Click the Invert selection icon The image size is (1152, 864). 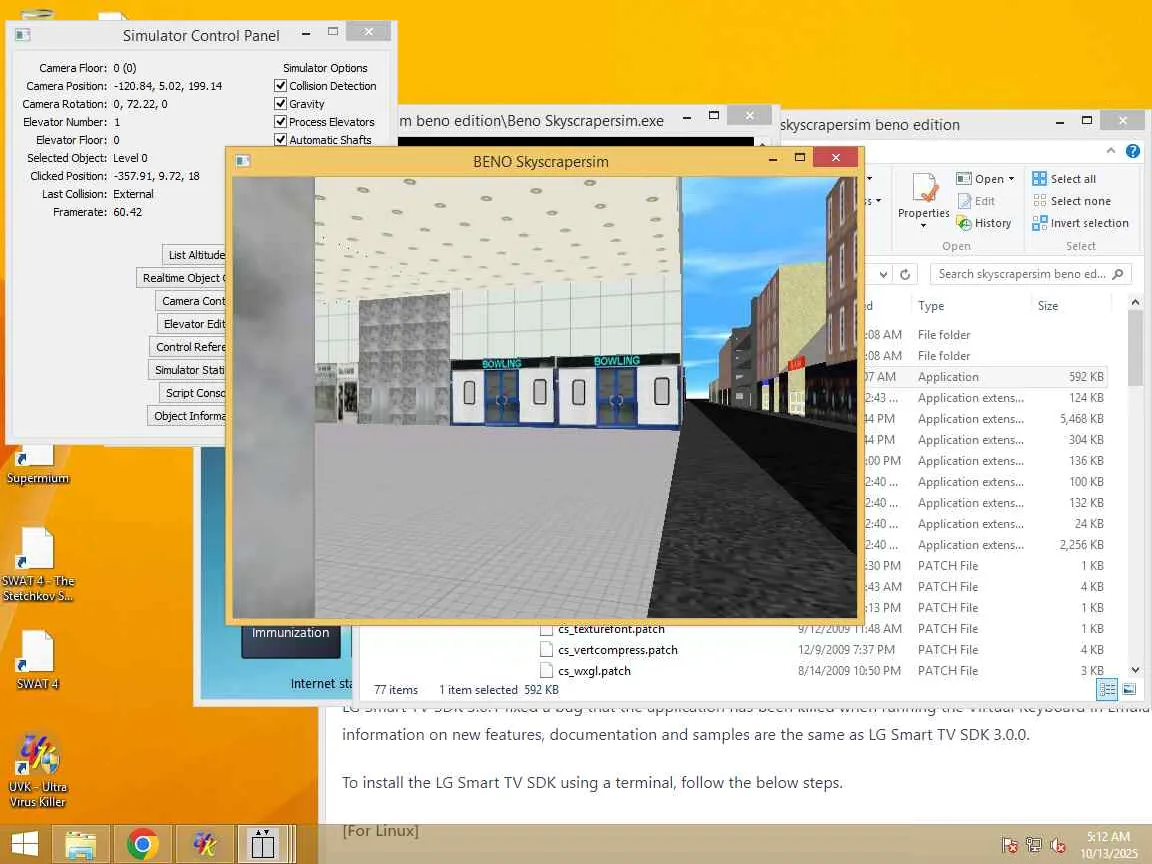(1039, 223)
